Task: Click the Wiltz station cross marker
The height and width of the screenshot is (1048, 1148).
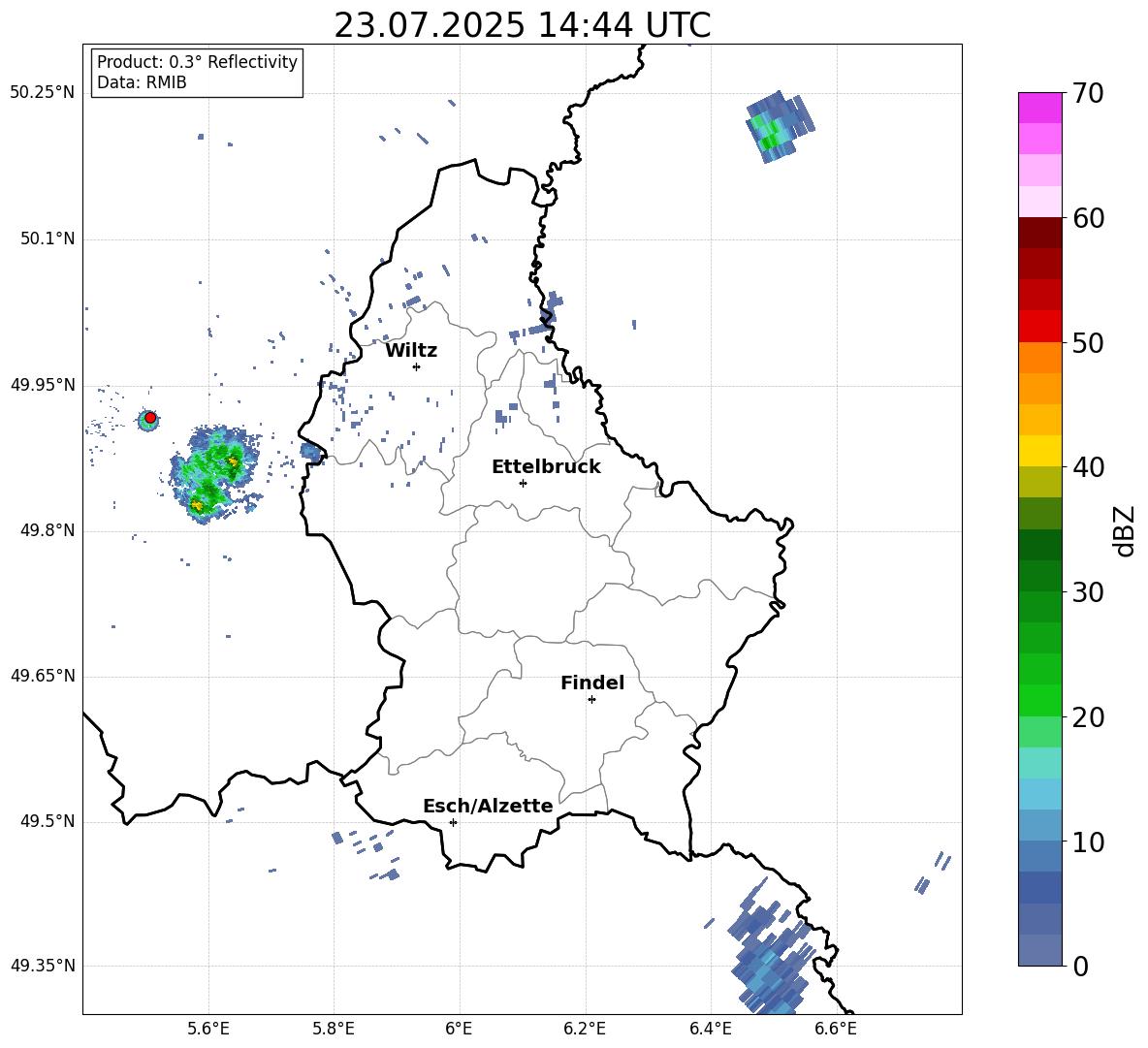Action: tap(417, 366)
